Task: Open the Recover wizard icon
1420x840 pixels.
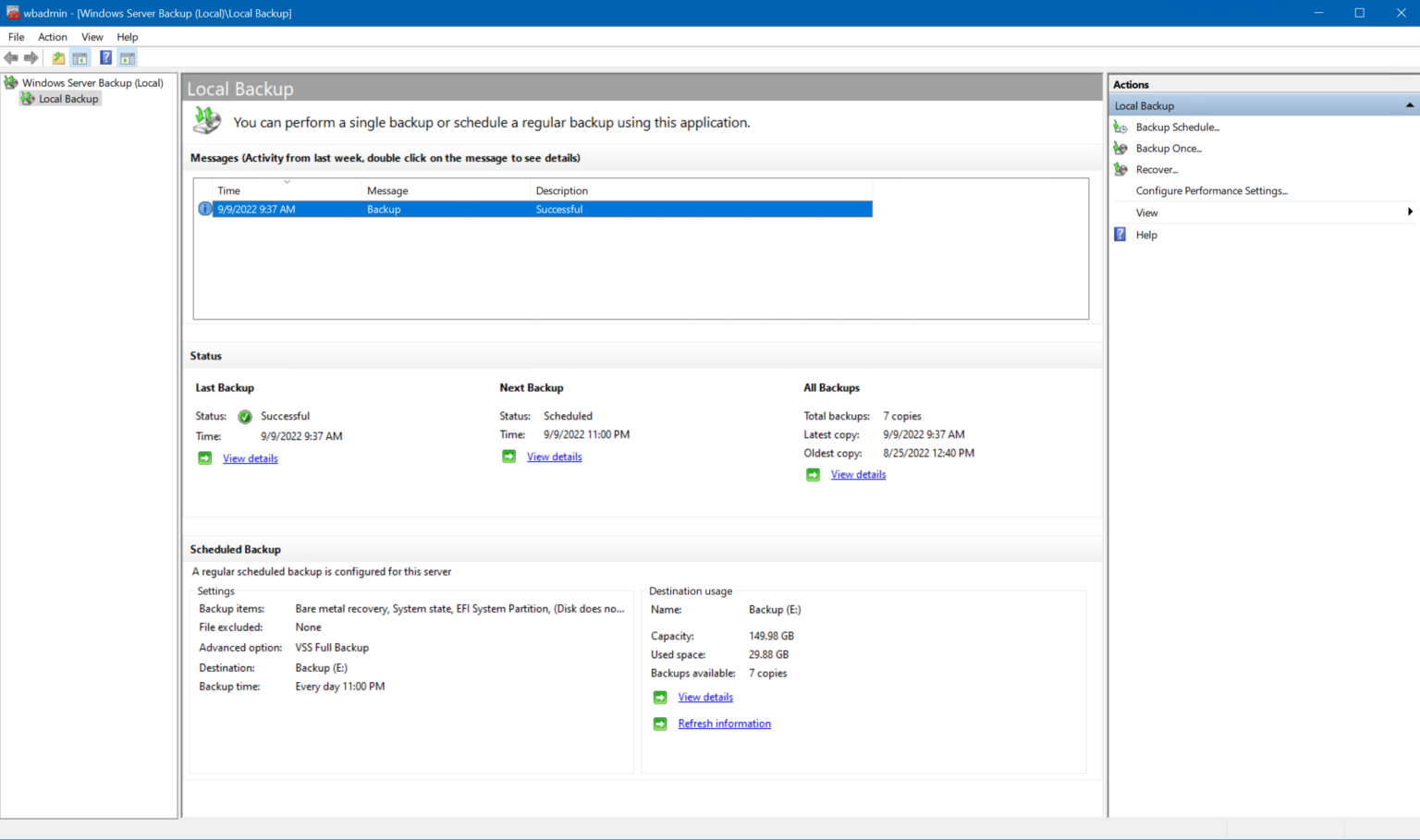Action: coord(1120,169)
